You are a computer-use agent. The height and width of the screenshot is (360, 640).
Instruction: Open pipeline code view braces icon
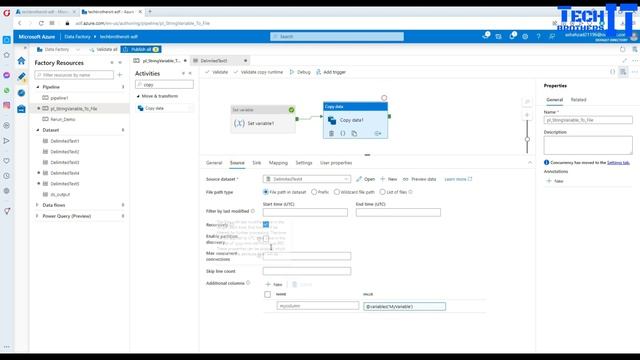pos(612,72)
